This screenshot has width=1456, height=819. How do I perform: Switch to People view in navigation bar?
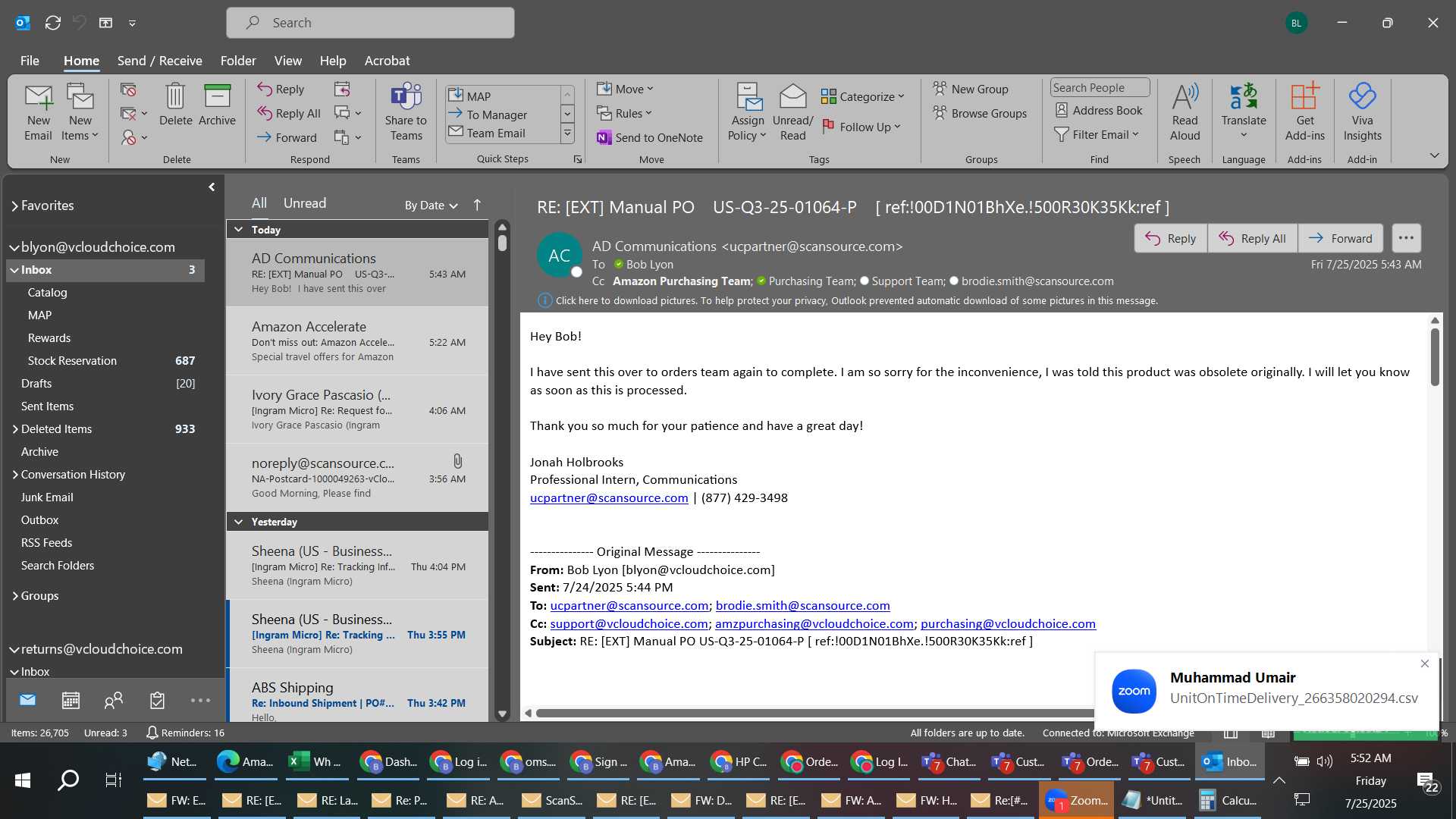click(x=114, y=701)
